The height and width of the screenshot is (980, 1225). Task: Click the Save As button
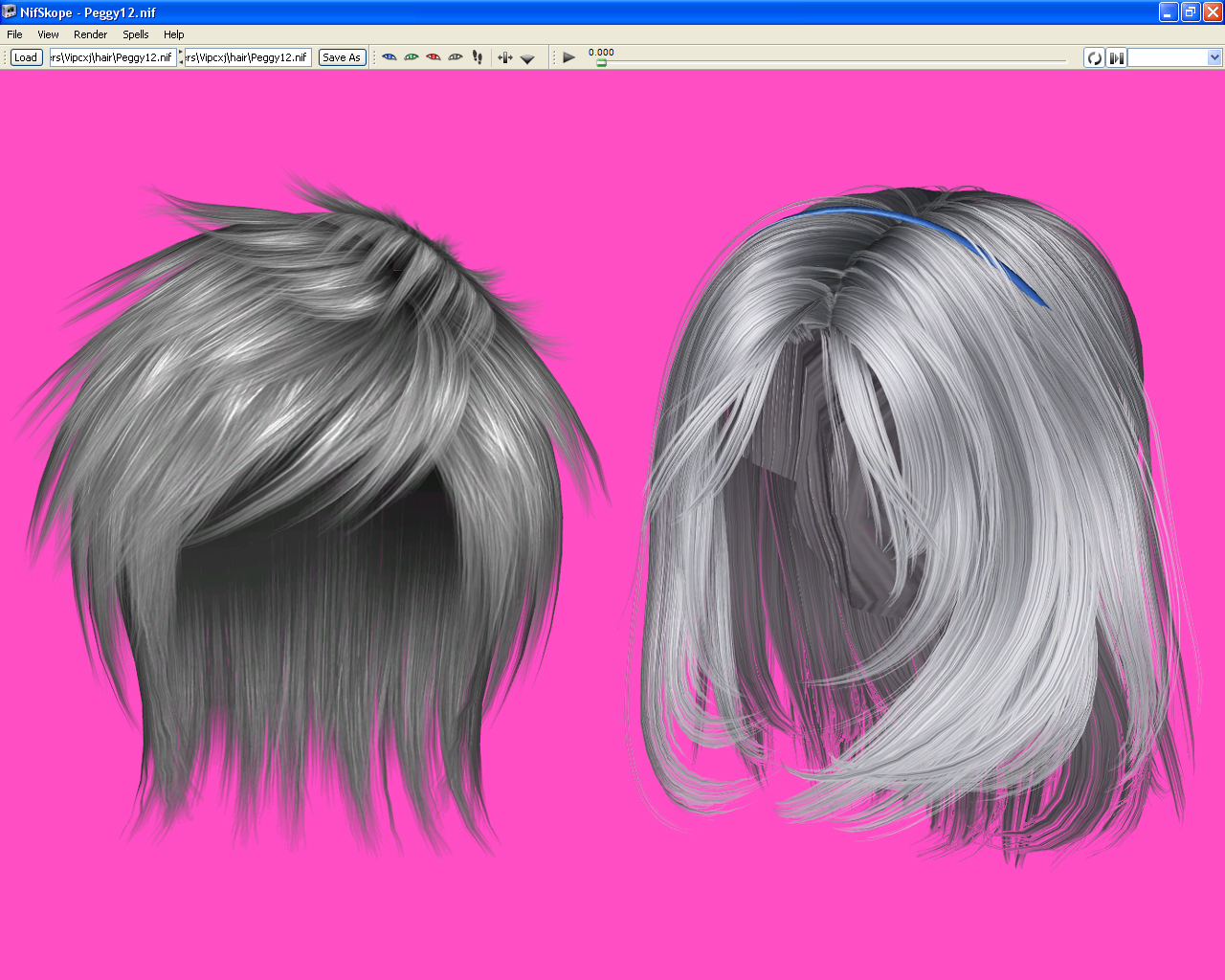coord(342,57)
